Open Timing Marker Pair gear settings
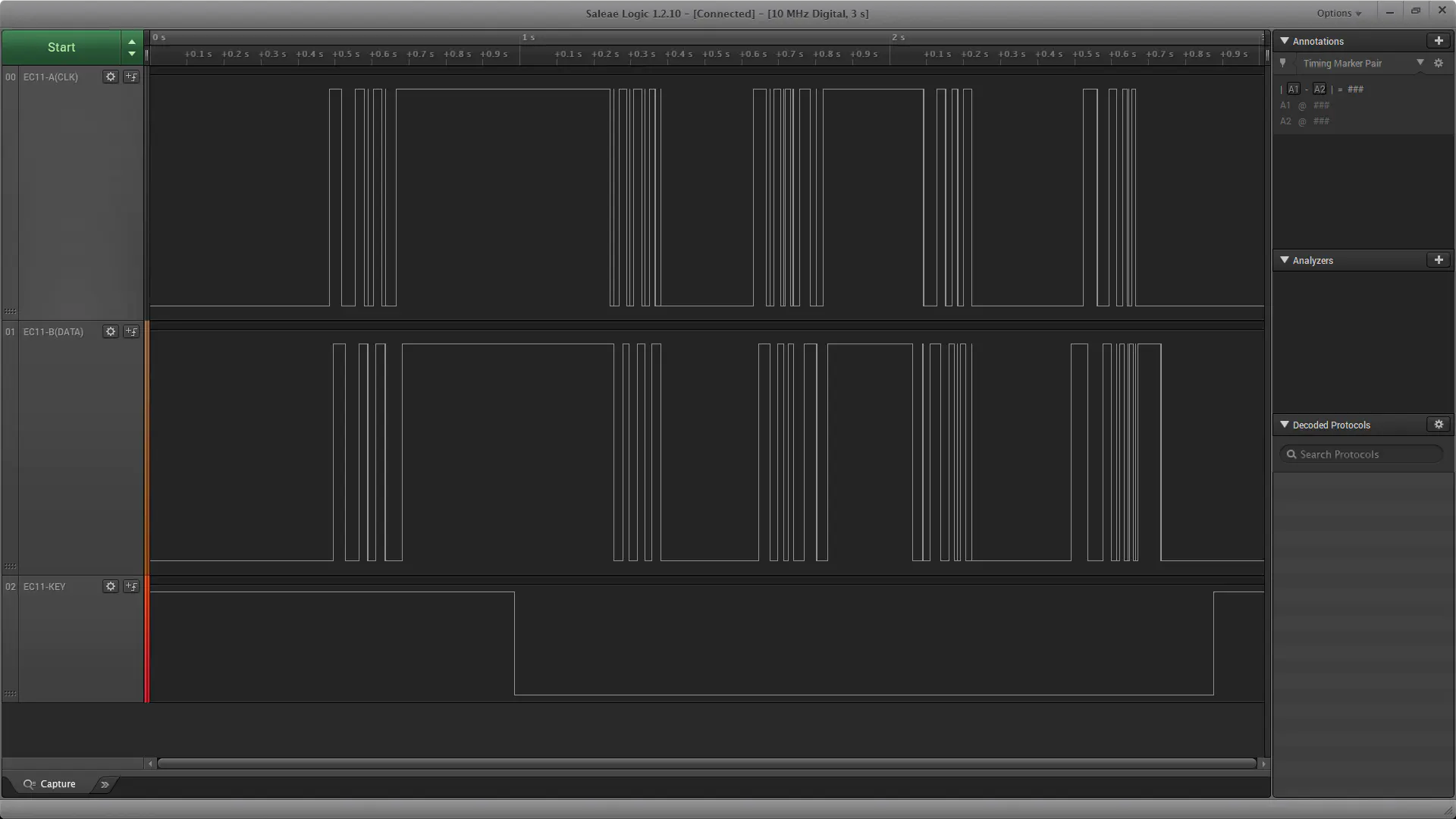Screen dimensions: 1456x819 (1439, 64)
